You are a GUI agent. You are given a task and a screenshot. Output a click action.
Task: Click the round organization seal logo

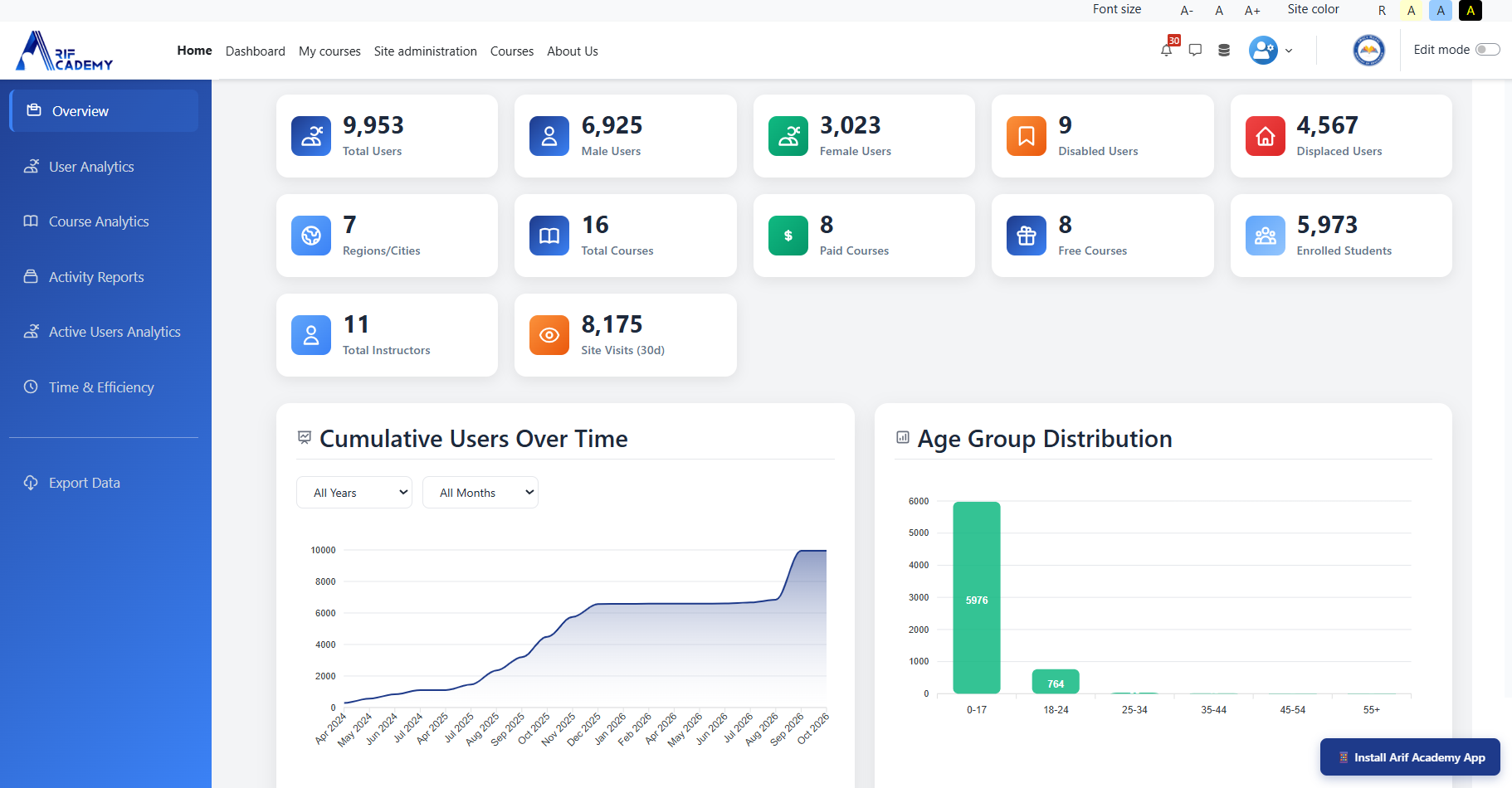1369,51
